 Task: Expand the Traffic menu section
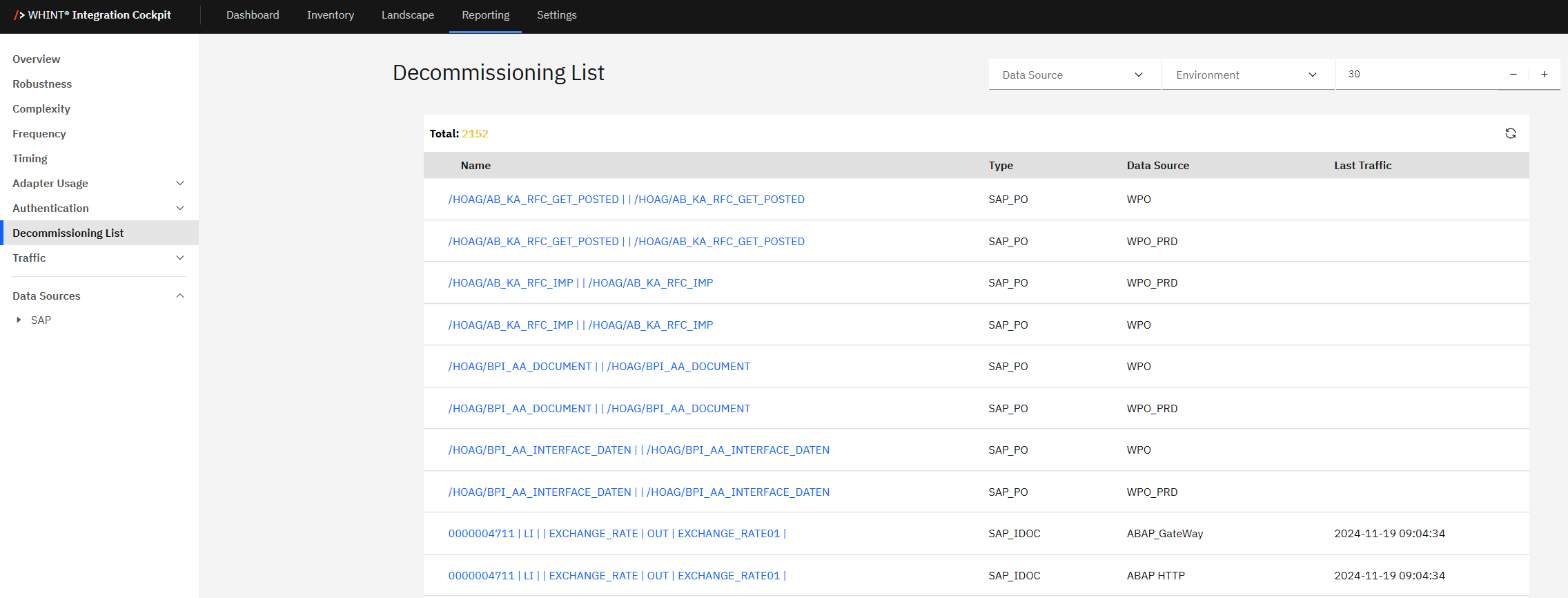click(x=180, y=258)
